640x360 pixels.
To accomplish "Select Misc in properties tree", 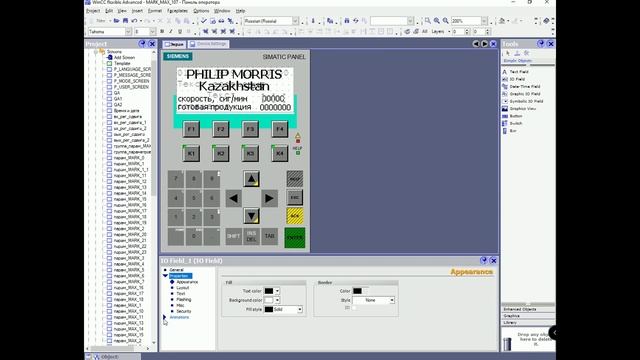I will pyautogui.click(x=180, y=305).
